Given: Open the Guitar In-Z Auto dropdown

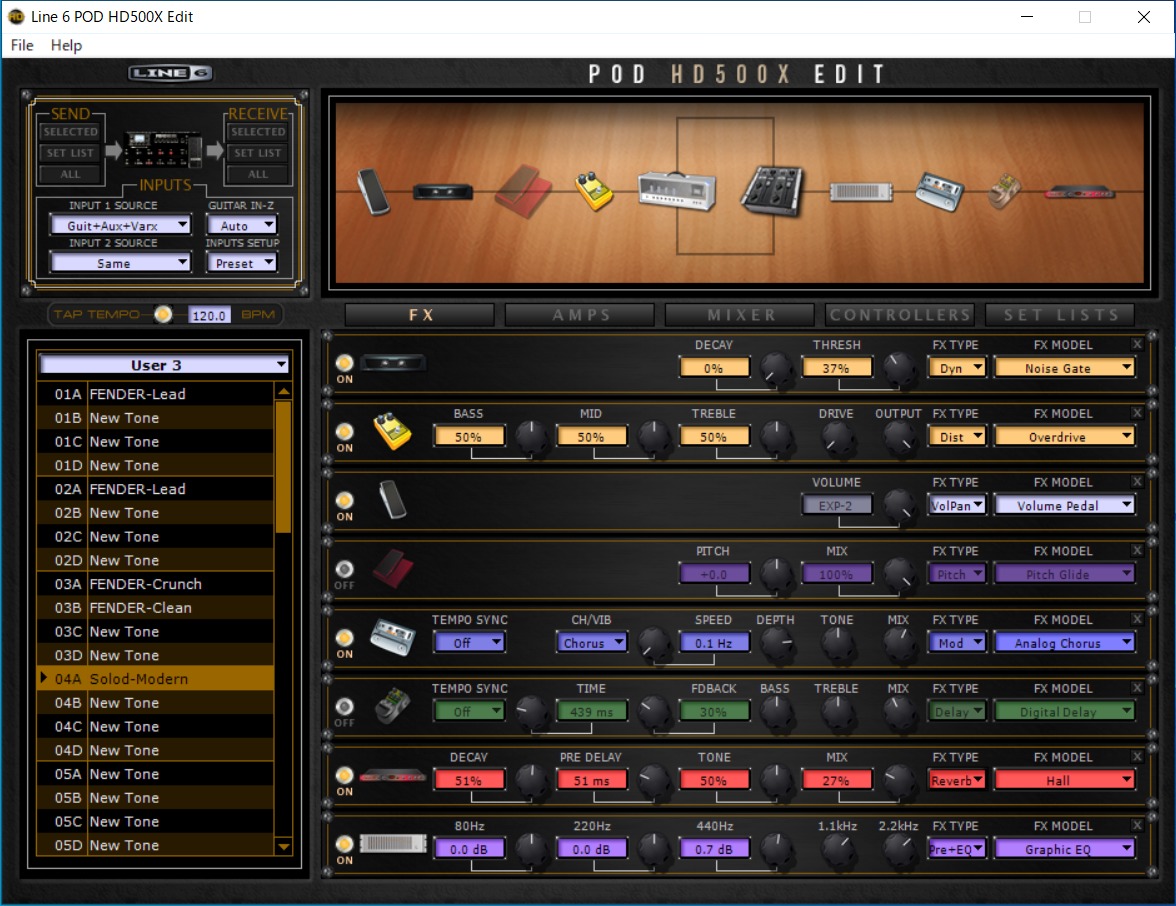Looking at the screenshot, I should 242,225.
